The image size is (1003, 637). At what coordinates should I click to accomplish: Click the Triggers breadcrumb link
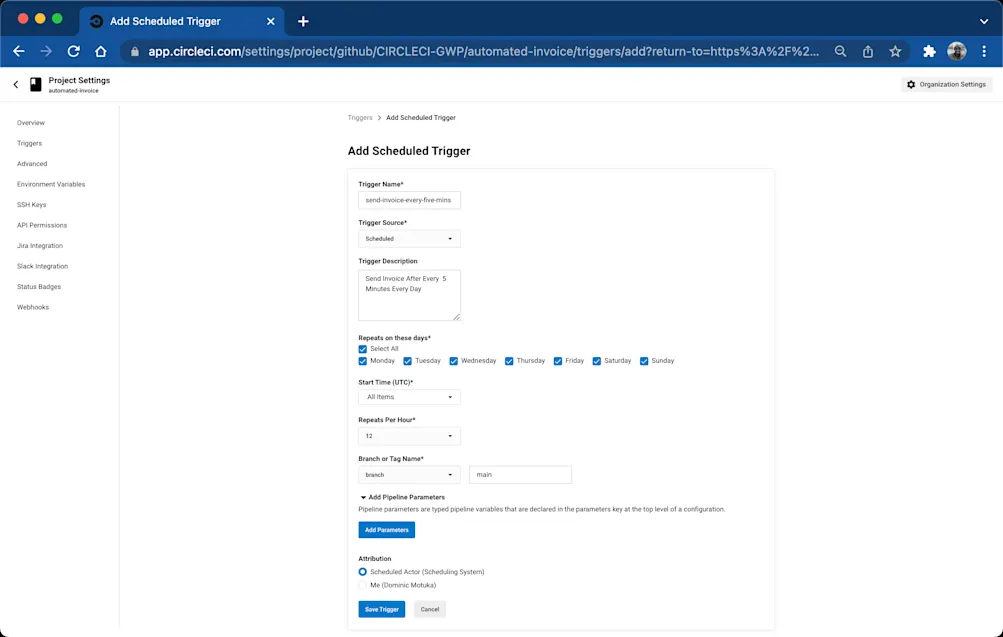tap(359, 118)
